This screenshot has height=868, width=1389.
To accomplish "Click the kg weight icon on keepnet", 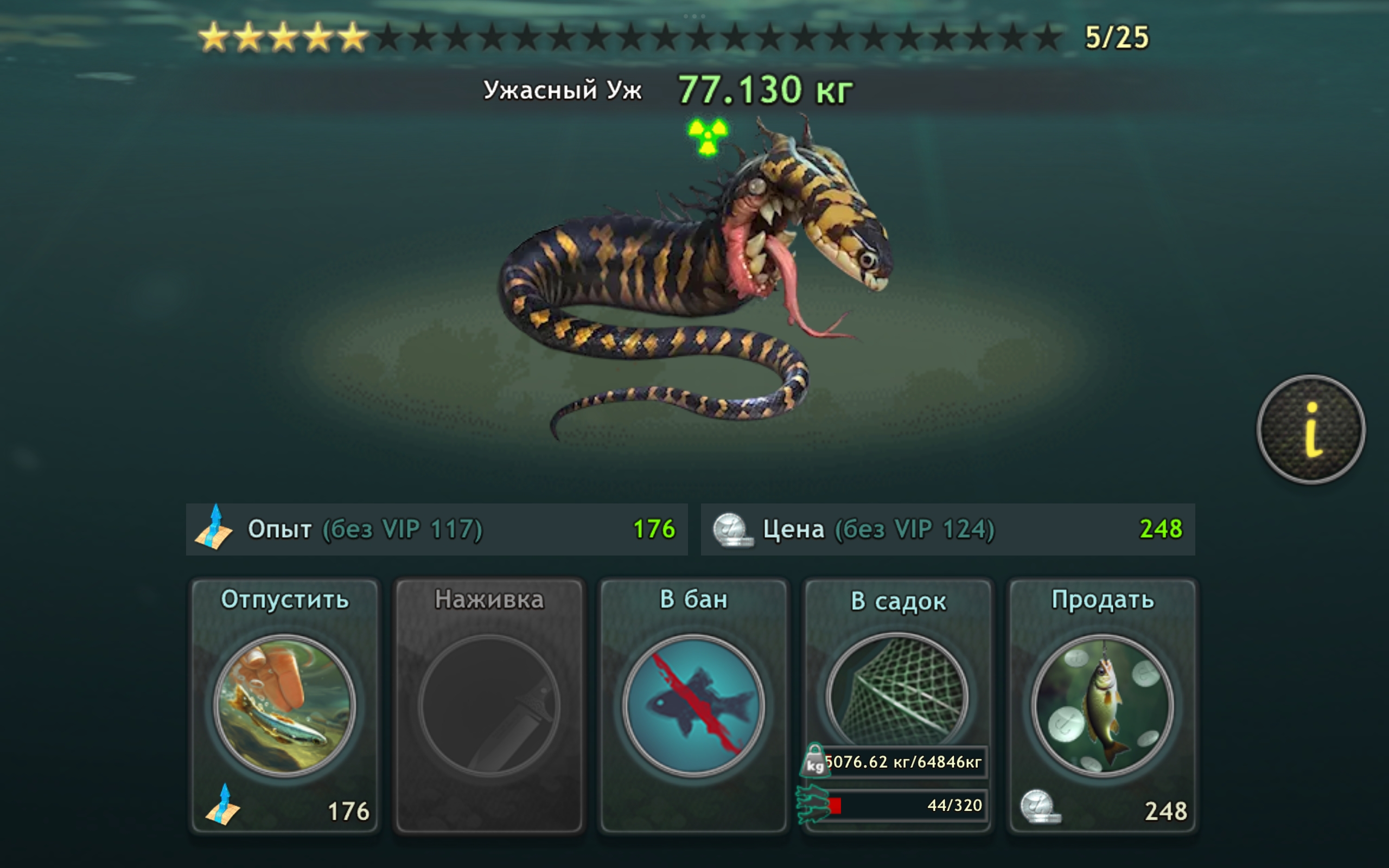I will [x=814, y=760].
